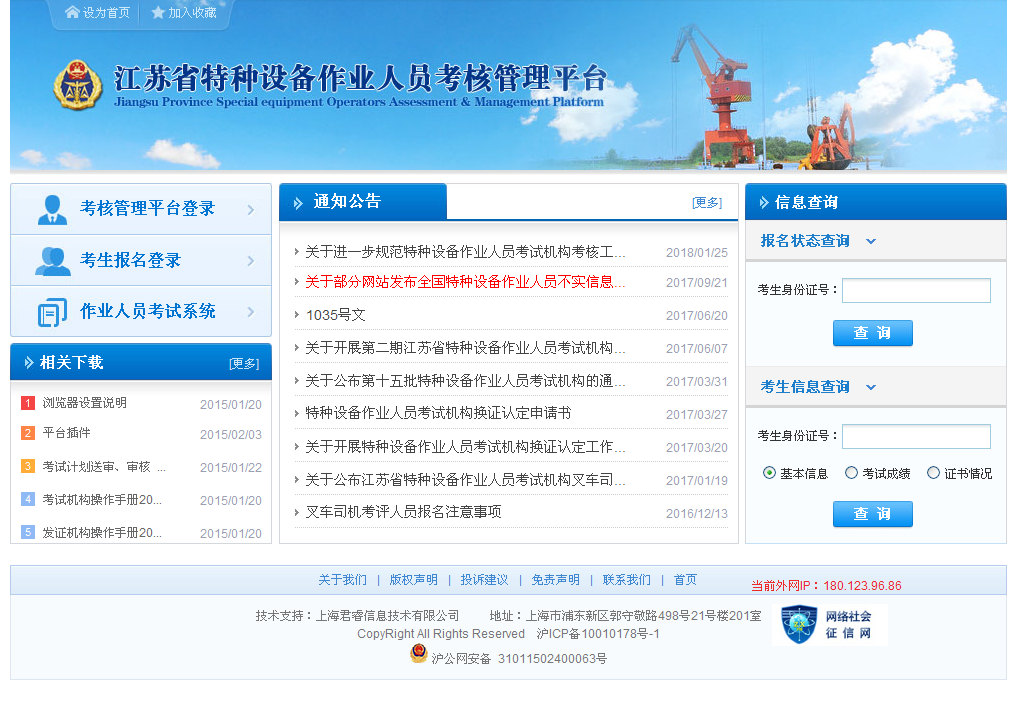1030x710 pixels.
Task: Click the home icon for 设为首页
Action: [72, 13]
